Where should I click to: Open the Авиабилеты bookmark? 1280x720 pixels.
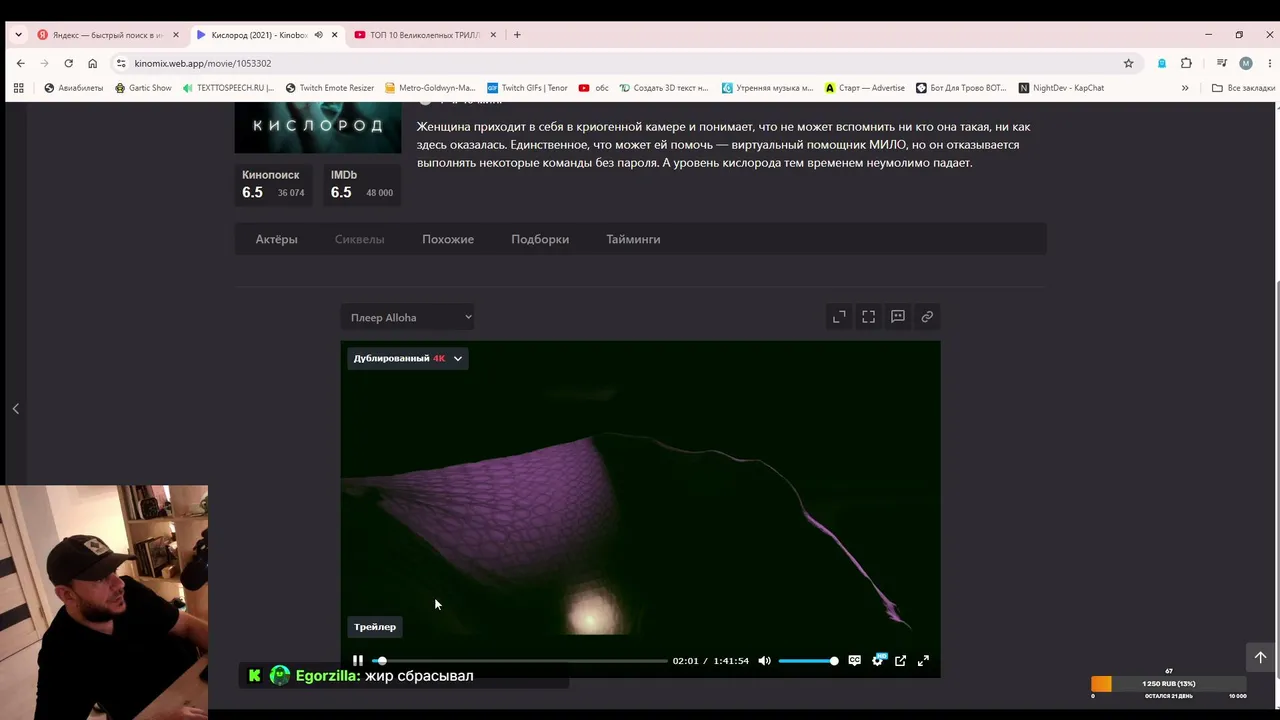click(x=73, y=88)
